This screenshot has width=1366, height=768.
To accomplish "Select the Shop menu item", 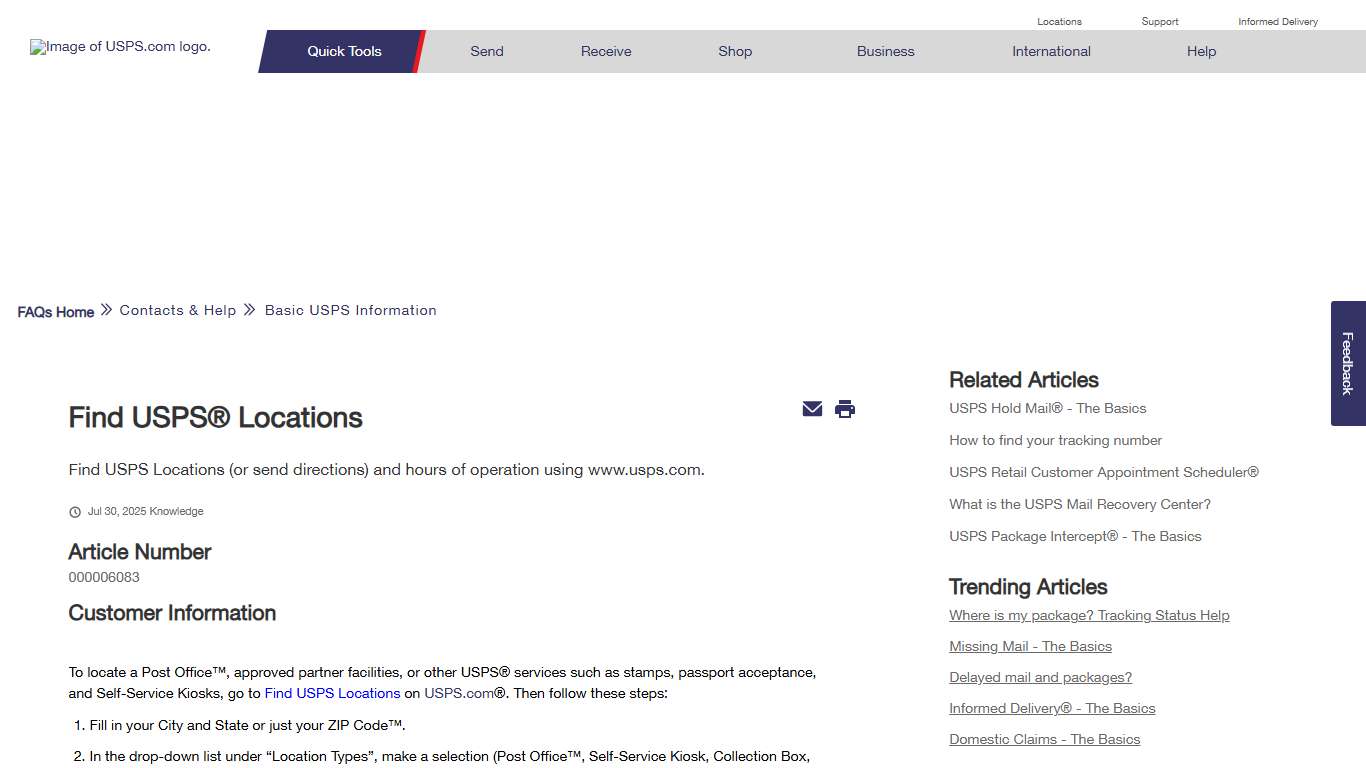I will 735,51.
